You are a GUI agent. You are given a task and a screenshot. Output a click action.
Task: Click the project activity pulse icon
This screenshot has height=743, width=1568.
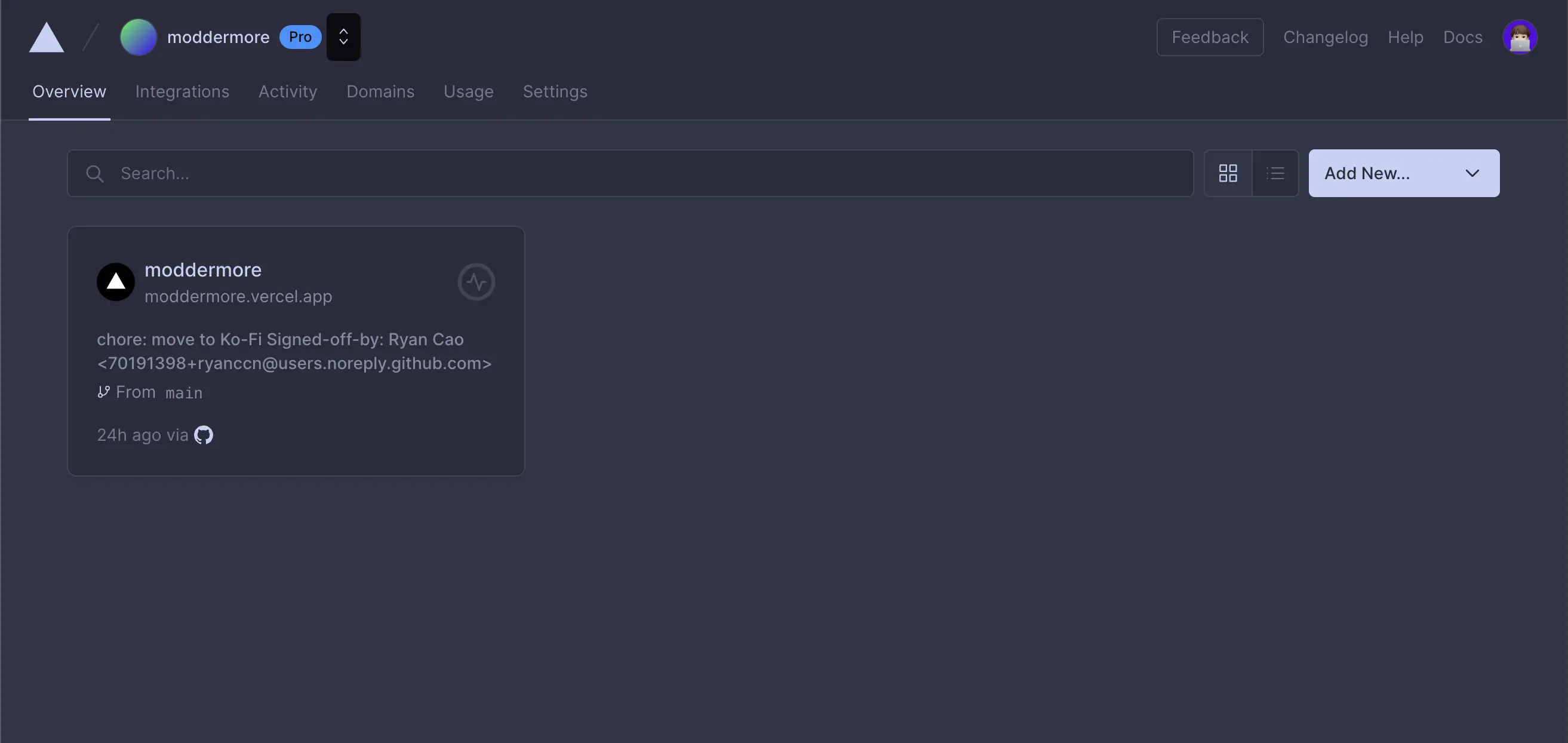coord(476,281)
